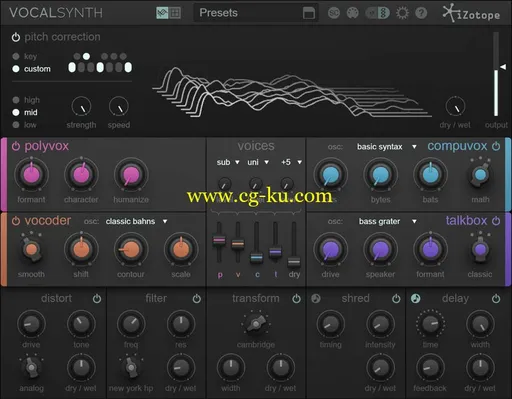The height and width of the screenshot is (399, 512).
Task: Open the uni voices dropdown
Action: point(258,162)
